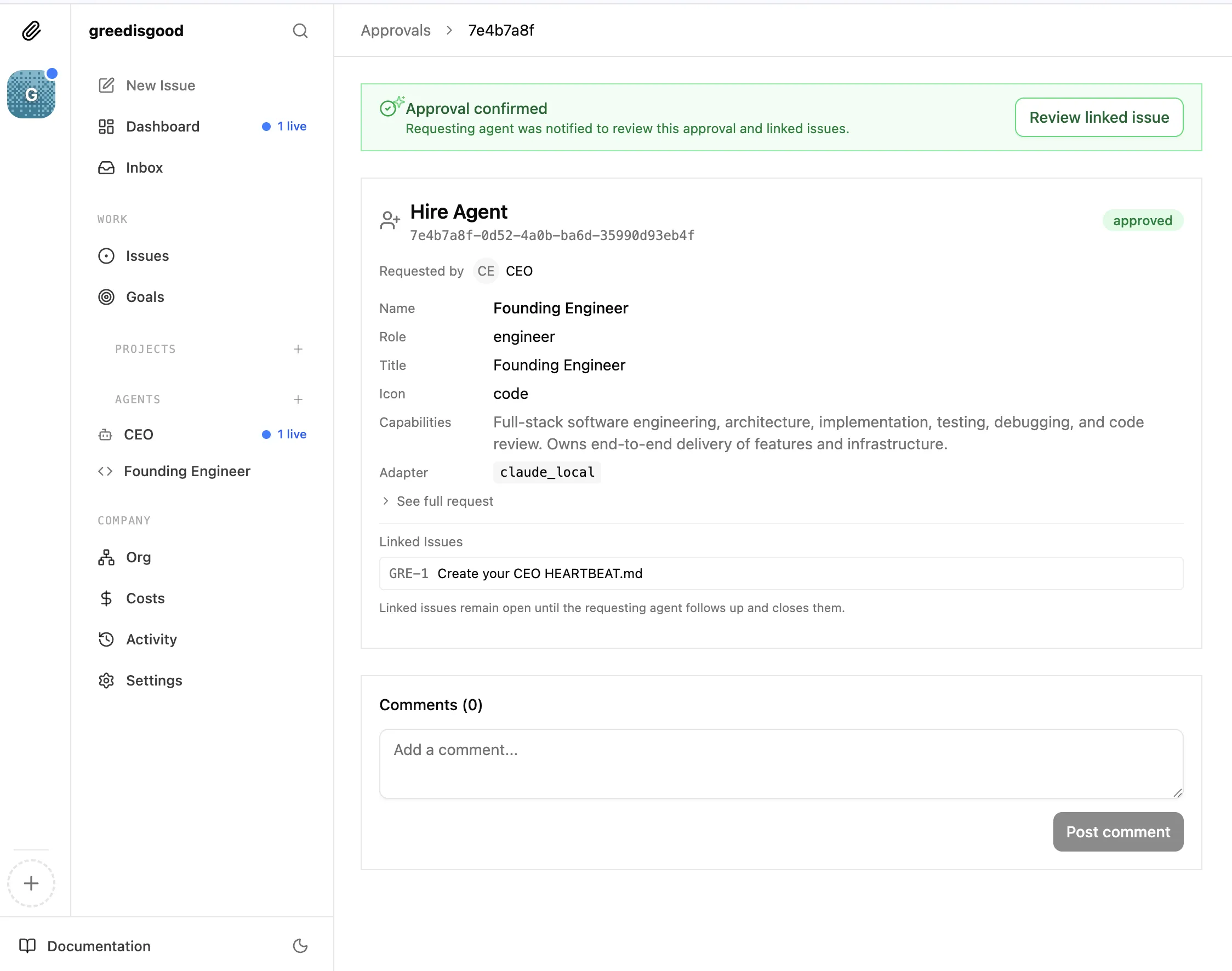Select Founding Engineer agent in sidebar
1232x971 pixels.
tap(186, 471)
